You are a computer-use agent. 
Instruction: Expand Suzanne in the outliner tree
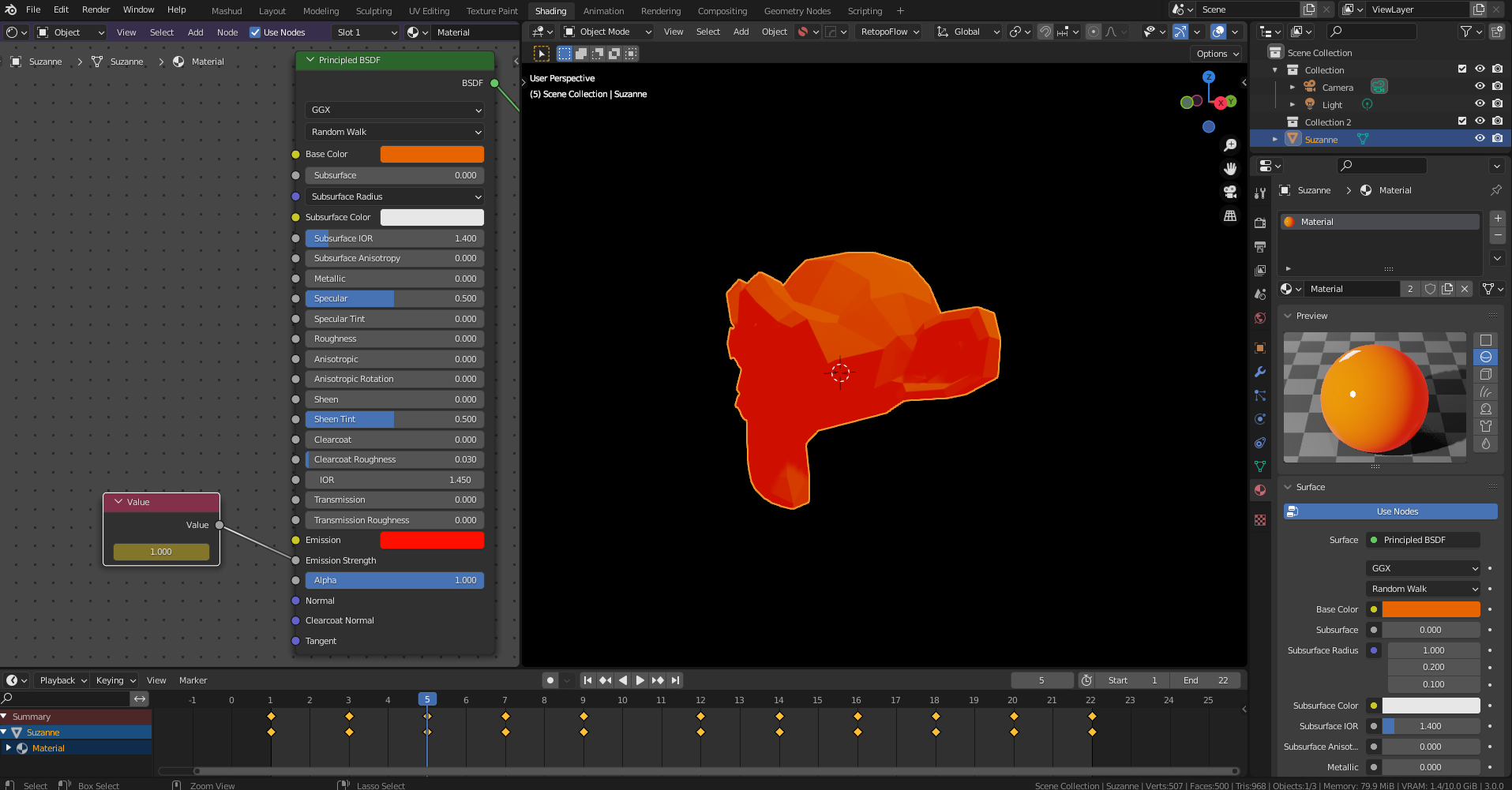point(1275,140)
